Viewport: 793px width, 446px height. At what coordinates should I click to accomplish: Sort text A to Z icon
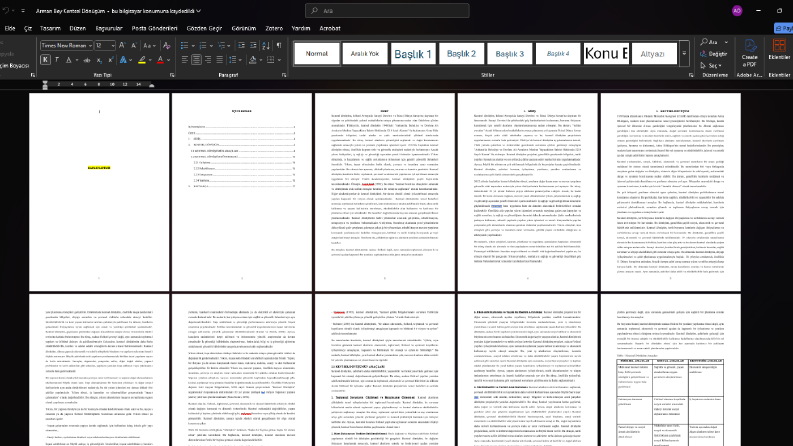266,46
